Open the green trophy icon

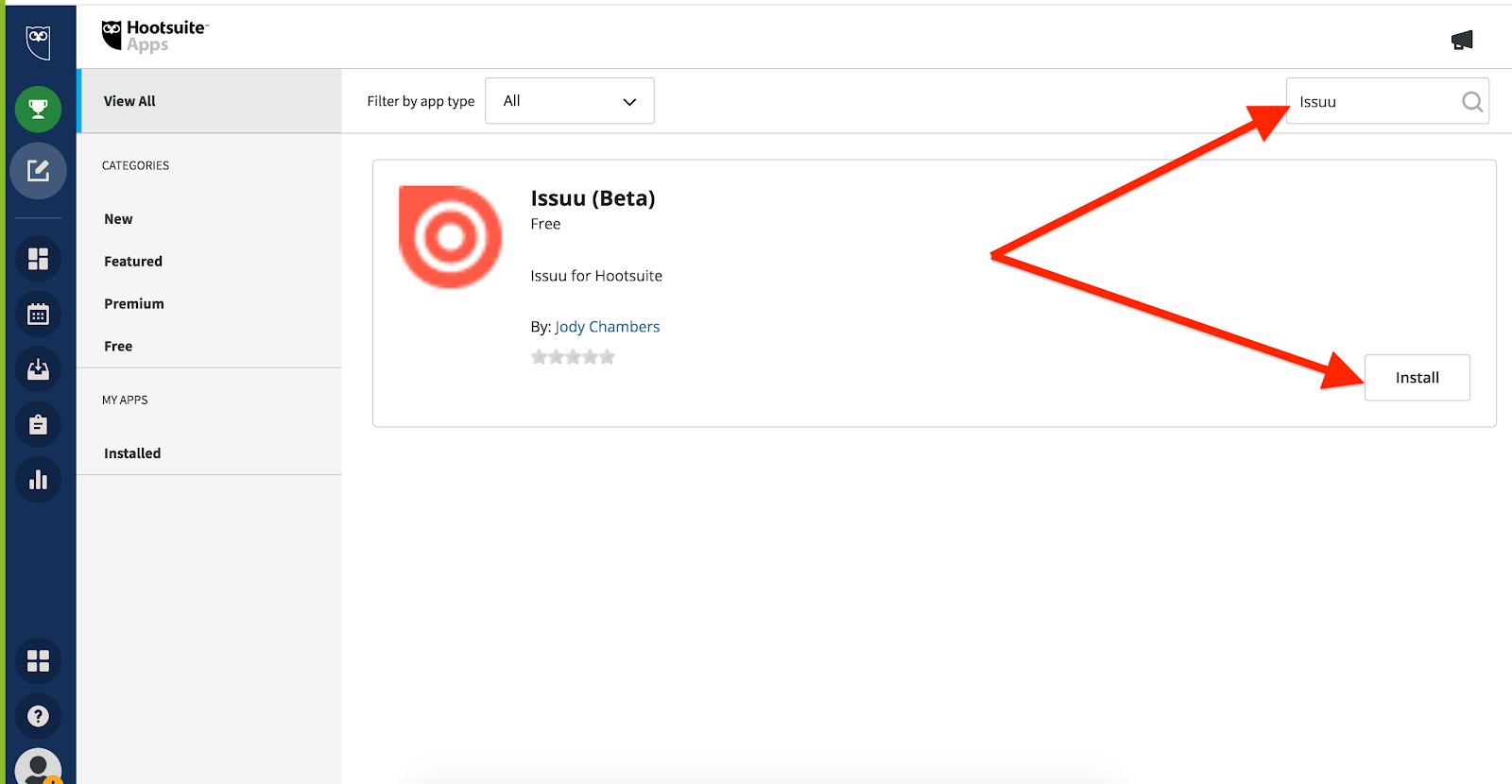point(38,109)
